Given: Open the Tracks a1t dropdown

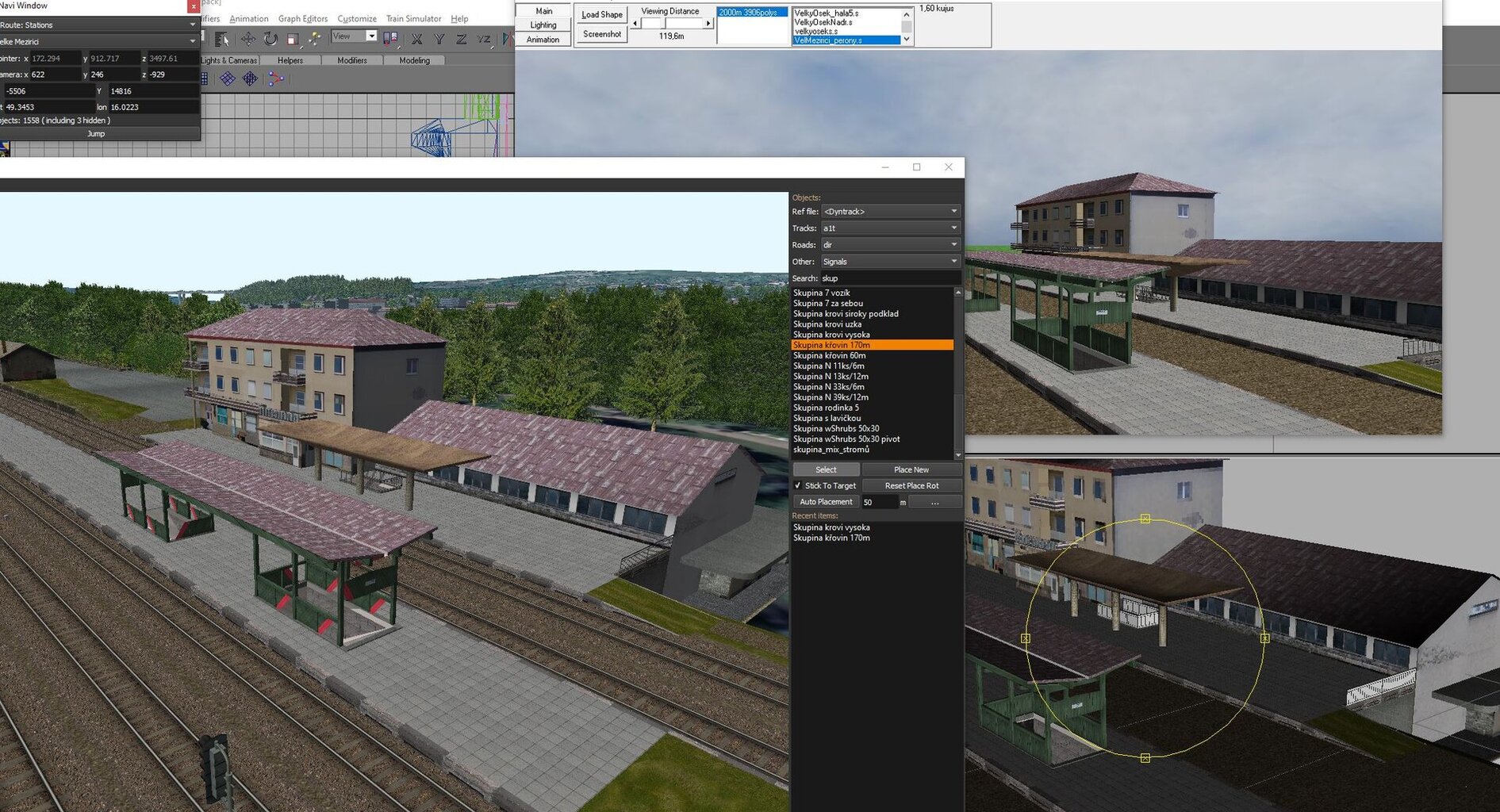Looking at the screenshot, I should click(890, 228).
